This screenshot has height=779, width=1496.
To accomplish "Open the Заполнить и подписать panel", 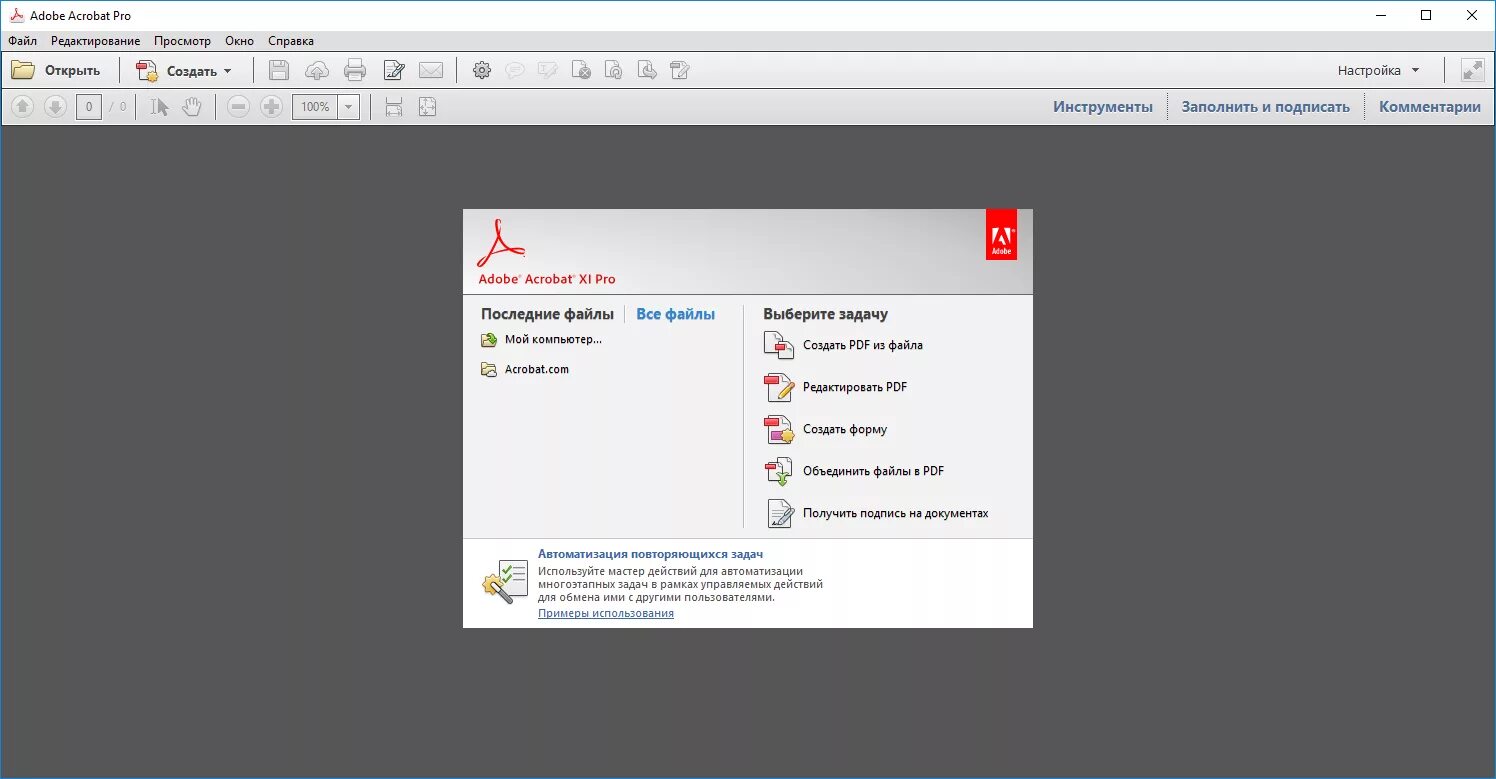I will tap(1266, 107).
